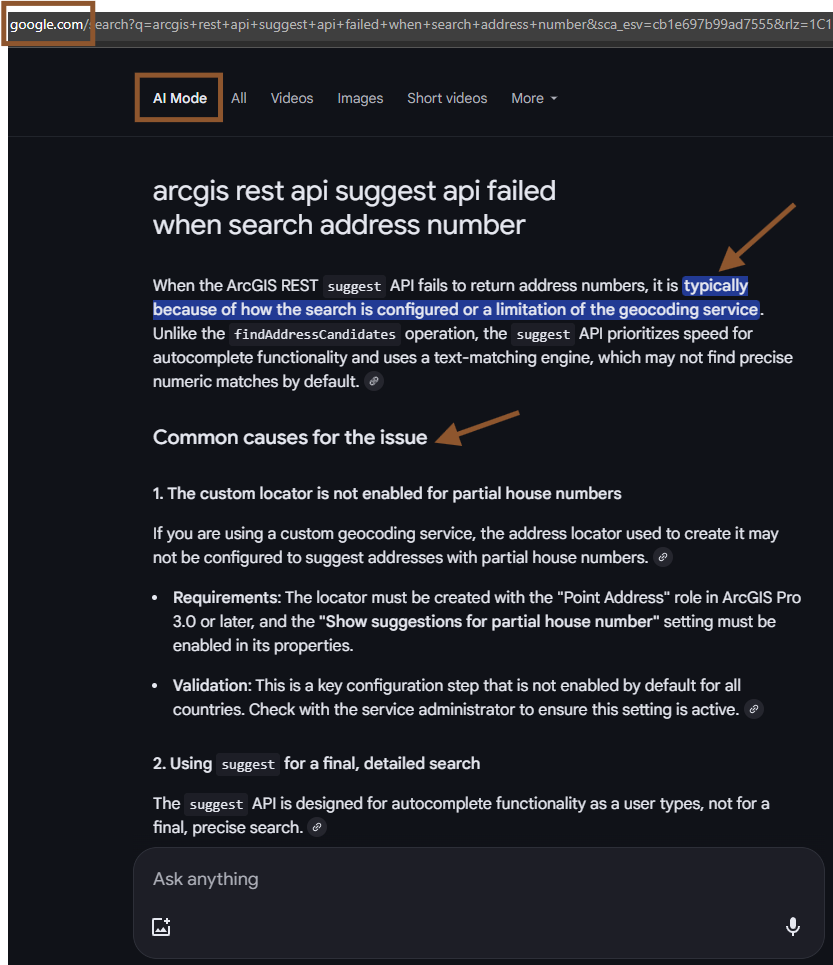Switch to the All results tab
Image resolution: width=833 pixels, height=965 pixels.
coord(239,98)
